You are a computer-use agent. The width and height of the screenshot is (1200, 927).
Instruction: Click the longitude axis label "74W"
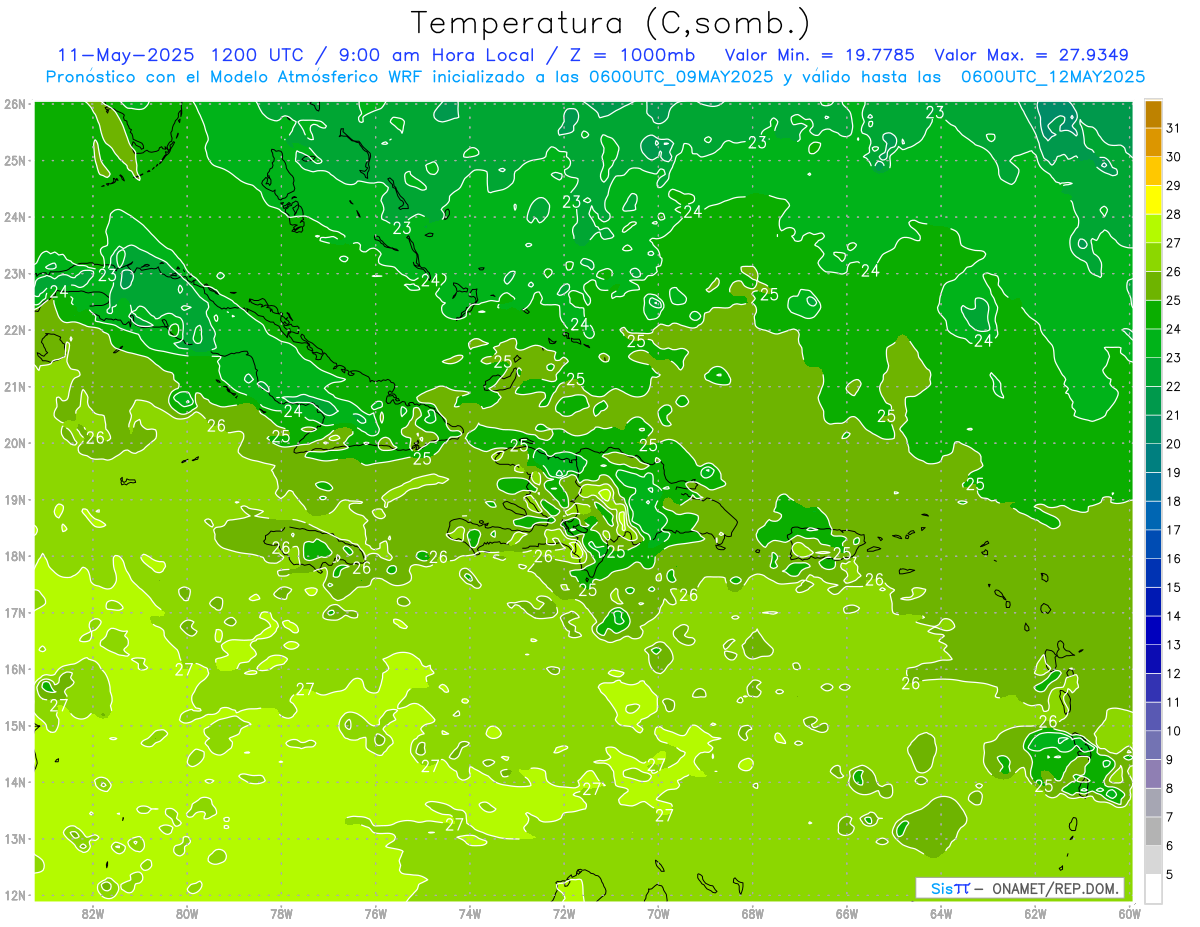[470, 913]
